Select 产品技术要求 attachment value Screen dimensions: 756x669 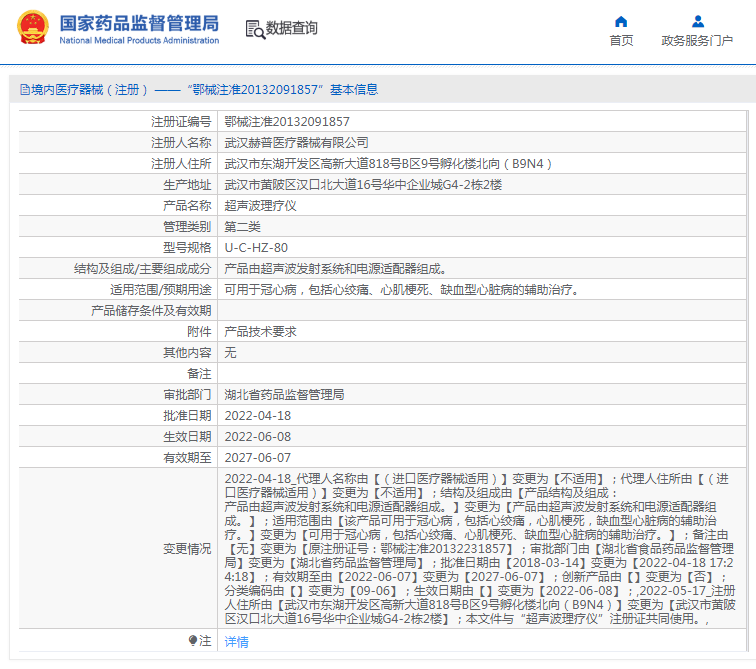(260, 332)
